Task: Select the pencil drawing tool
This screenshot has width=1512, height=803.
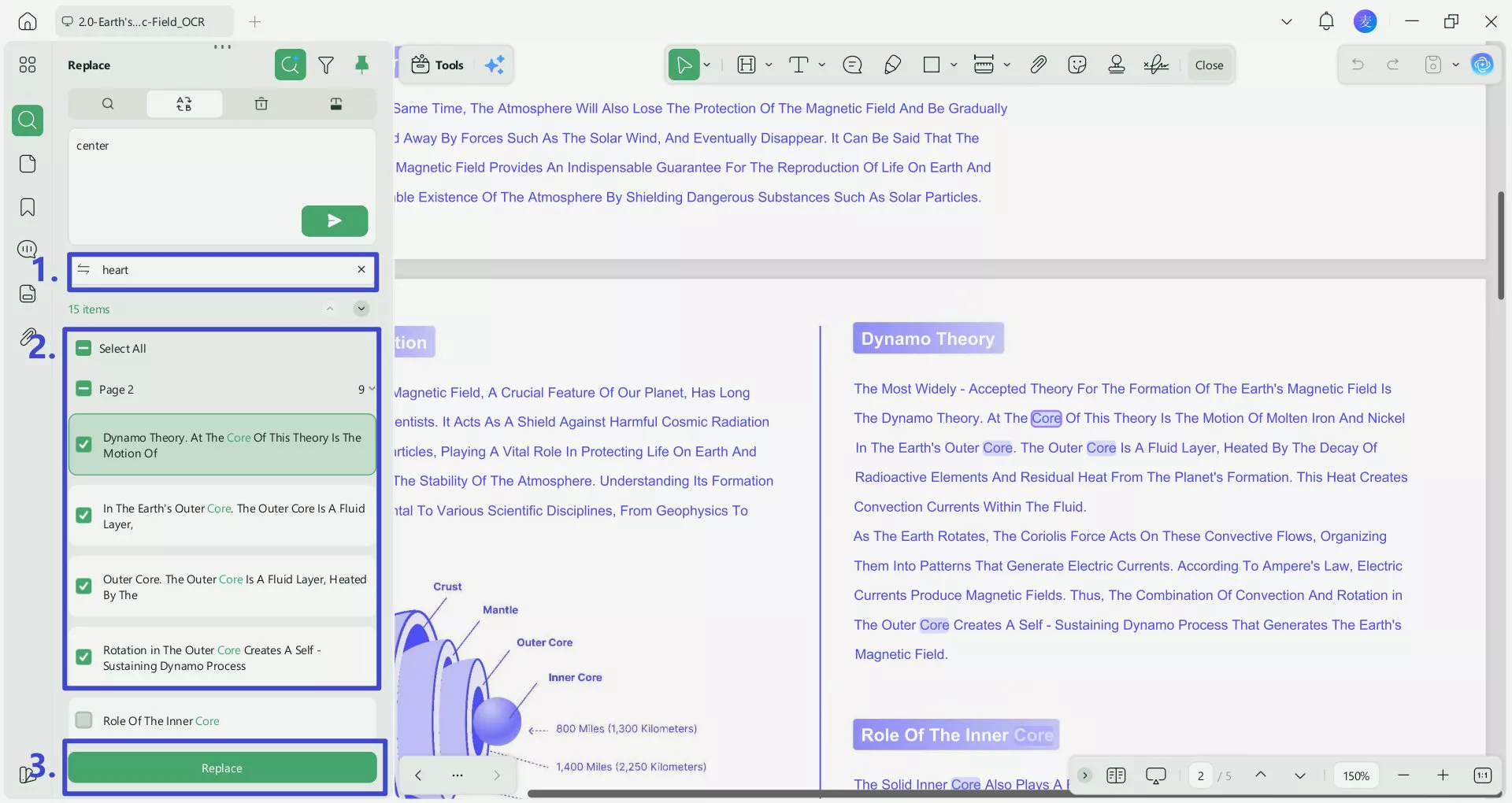Action: point(892,65)
